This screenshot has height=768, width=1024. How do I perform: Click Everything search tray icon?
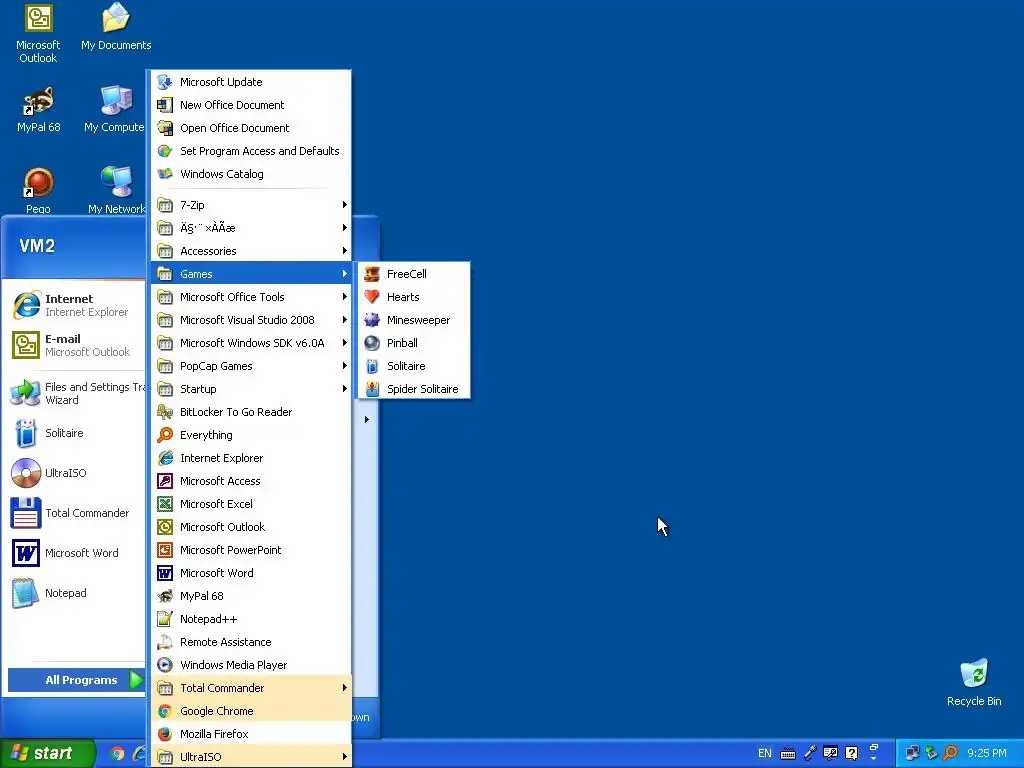click(x=950, y=753)
